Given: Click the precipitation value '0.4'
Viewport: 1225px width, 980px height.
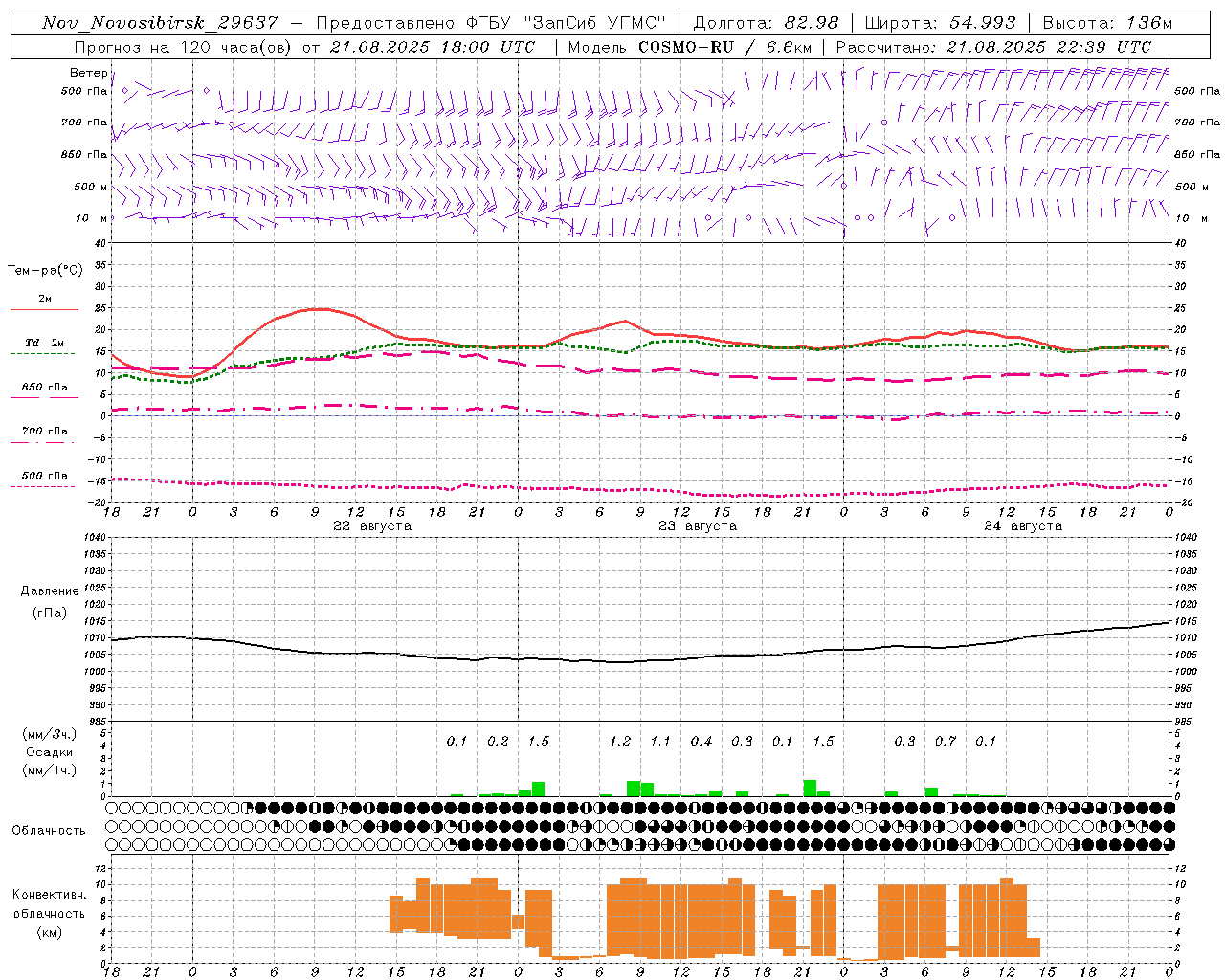Looking at the screenshot, I should click(x=702, y=741).
